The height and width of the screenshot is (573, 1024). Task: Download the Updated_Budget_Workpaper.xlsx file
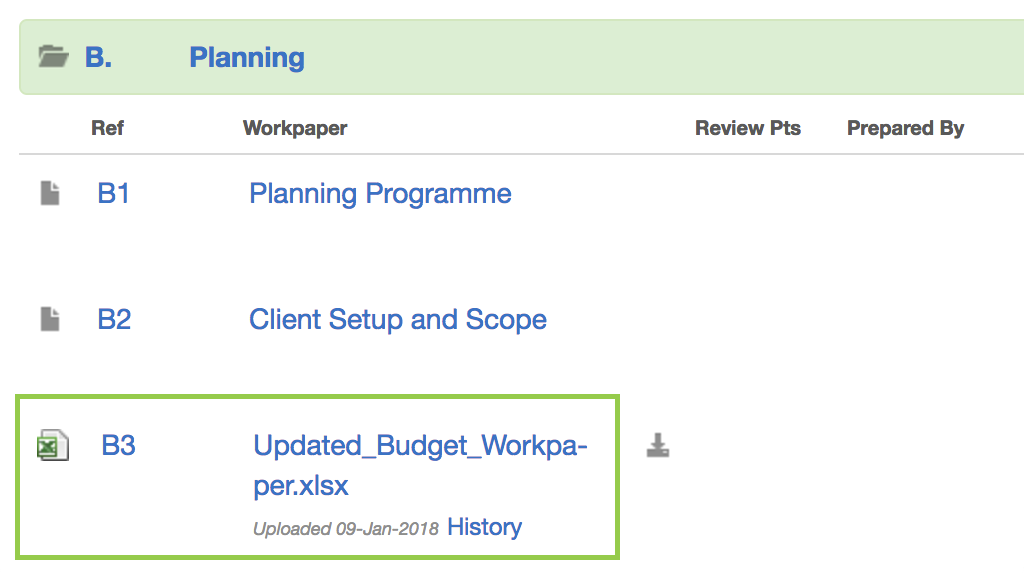click(x=658, y=445)
